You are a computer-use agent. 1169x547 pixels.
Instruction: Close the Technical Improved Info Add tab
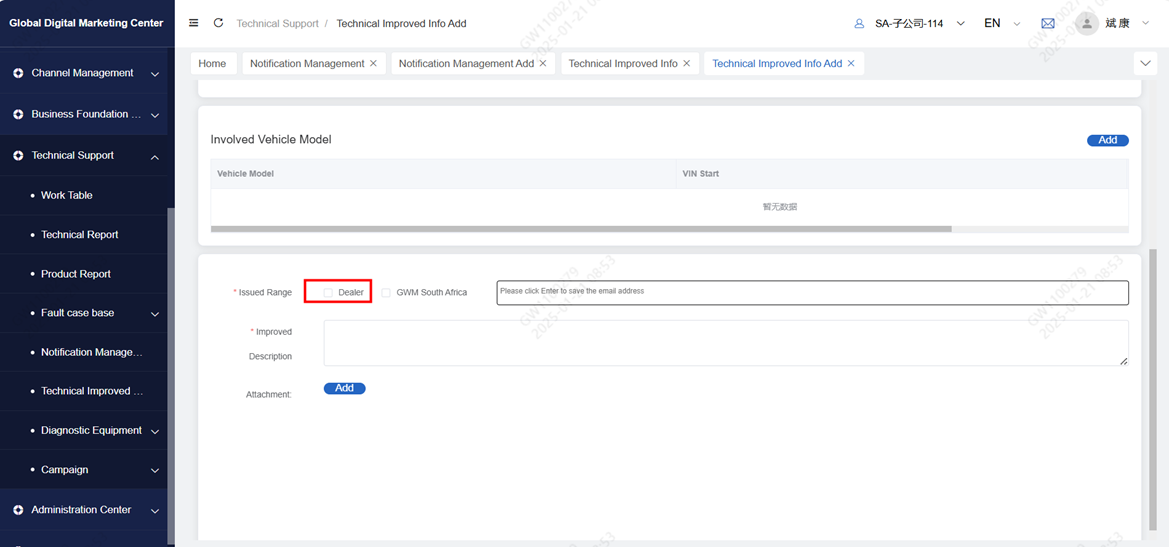coord(851,63)
